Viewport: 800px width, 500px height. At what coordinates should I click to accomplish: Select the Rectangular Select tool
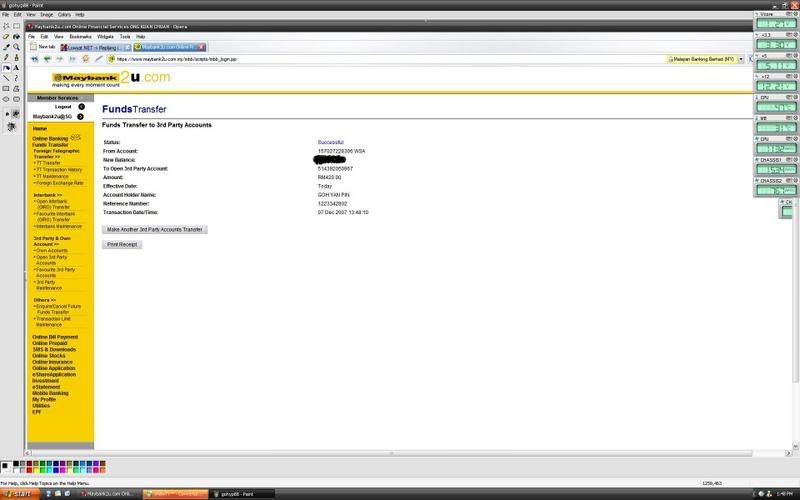17,25
